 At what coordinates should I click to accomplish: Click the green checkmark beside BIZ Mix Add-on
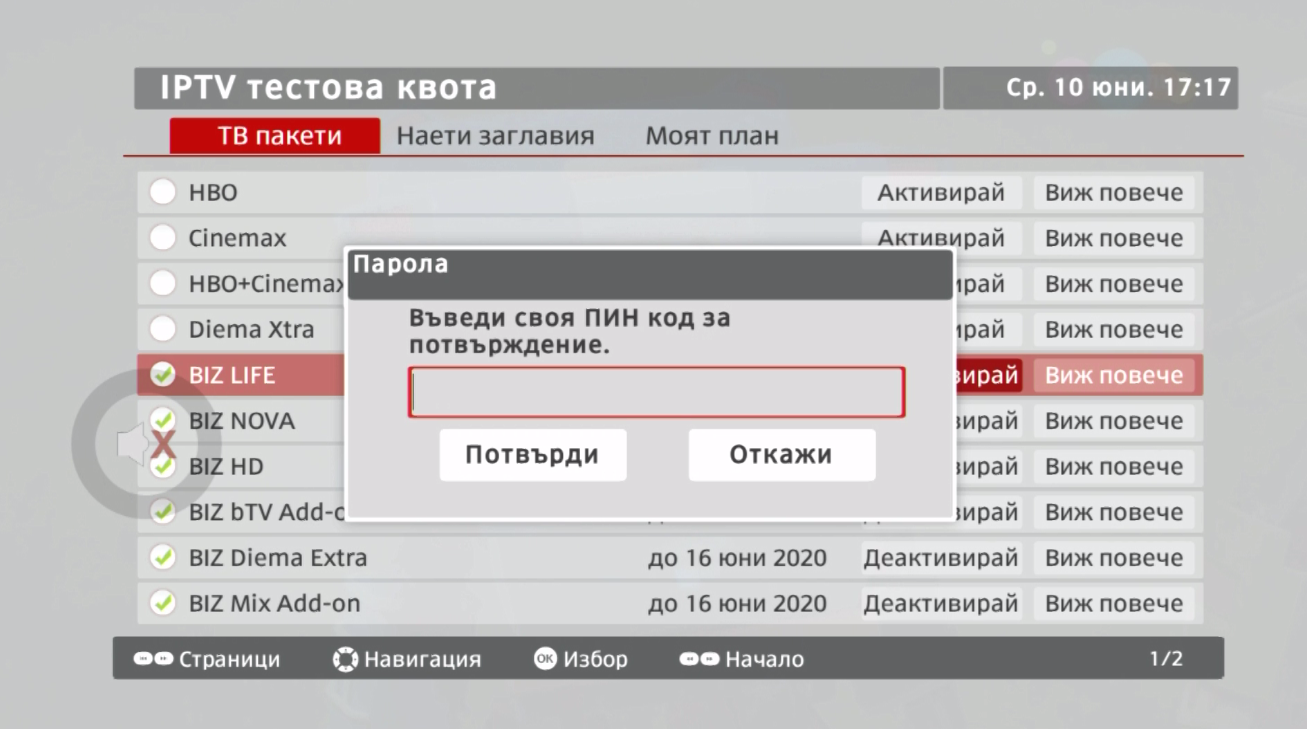pos(163,603)
